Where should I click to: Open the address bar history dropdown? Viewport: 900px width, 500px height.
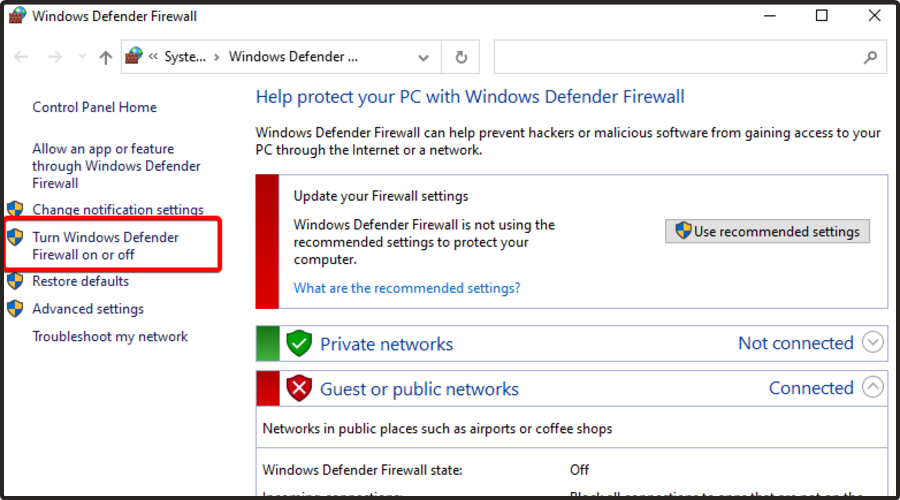pyautogui.click(x=424, y=57)
